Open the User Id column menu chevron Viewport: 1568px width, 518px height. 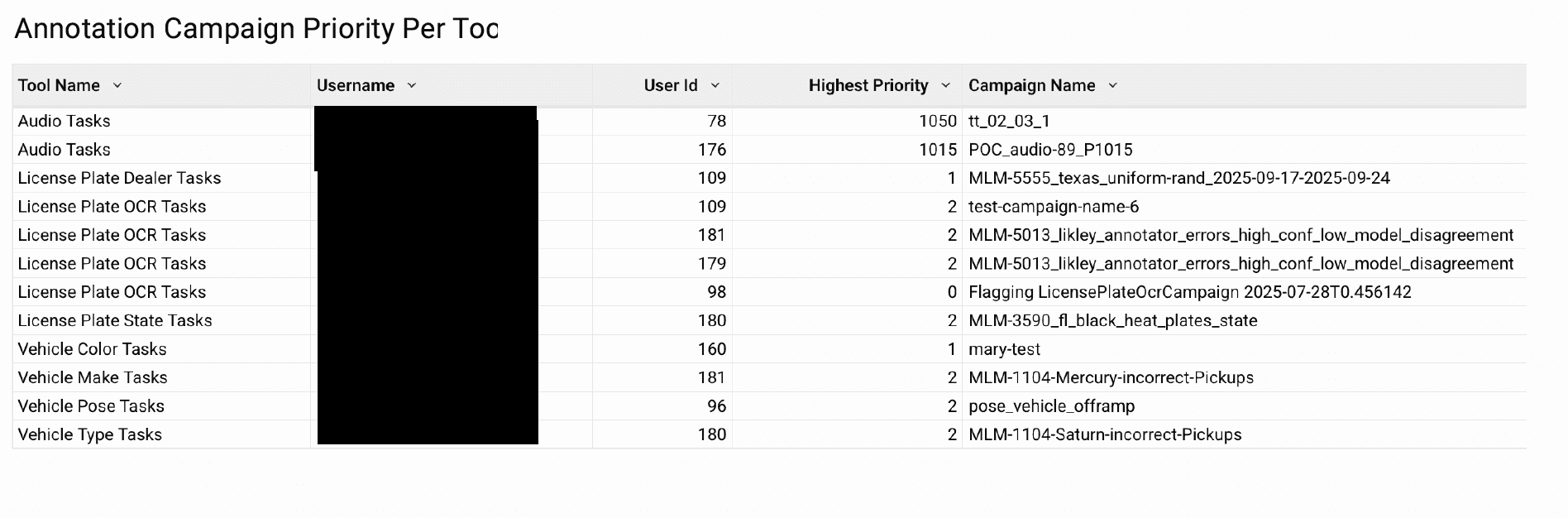715,85
